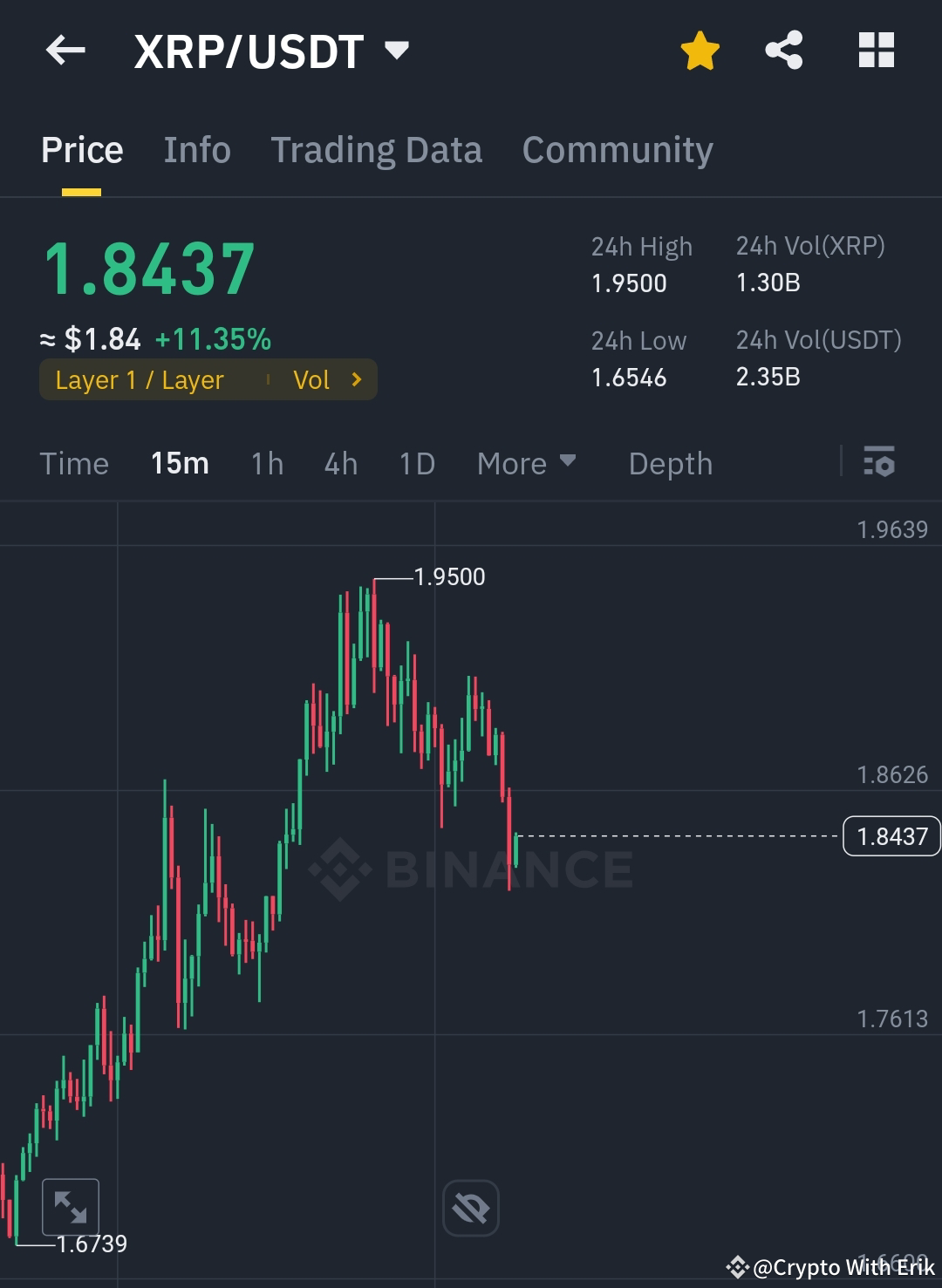
Task: Select the Layer 1 / Layer tag
Action: pos(140,379)
